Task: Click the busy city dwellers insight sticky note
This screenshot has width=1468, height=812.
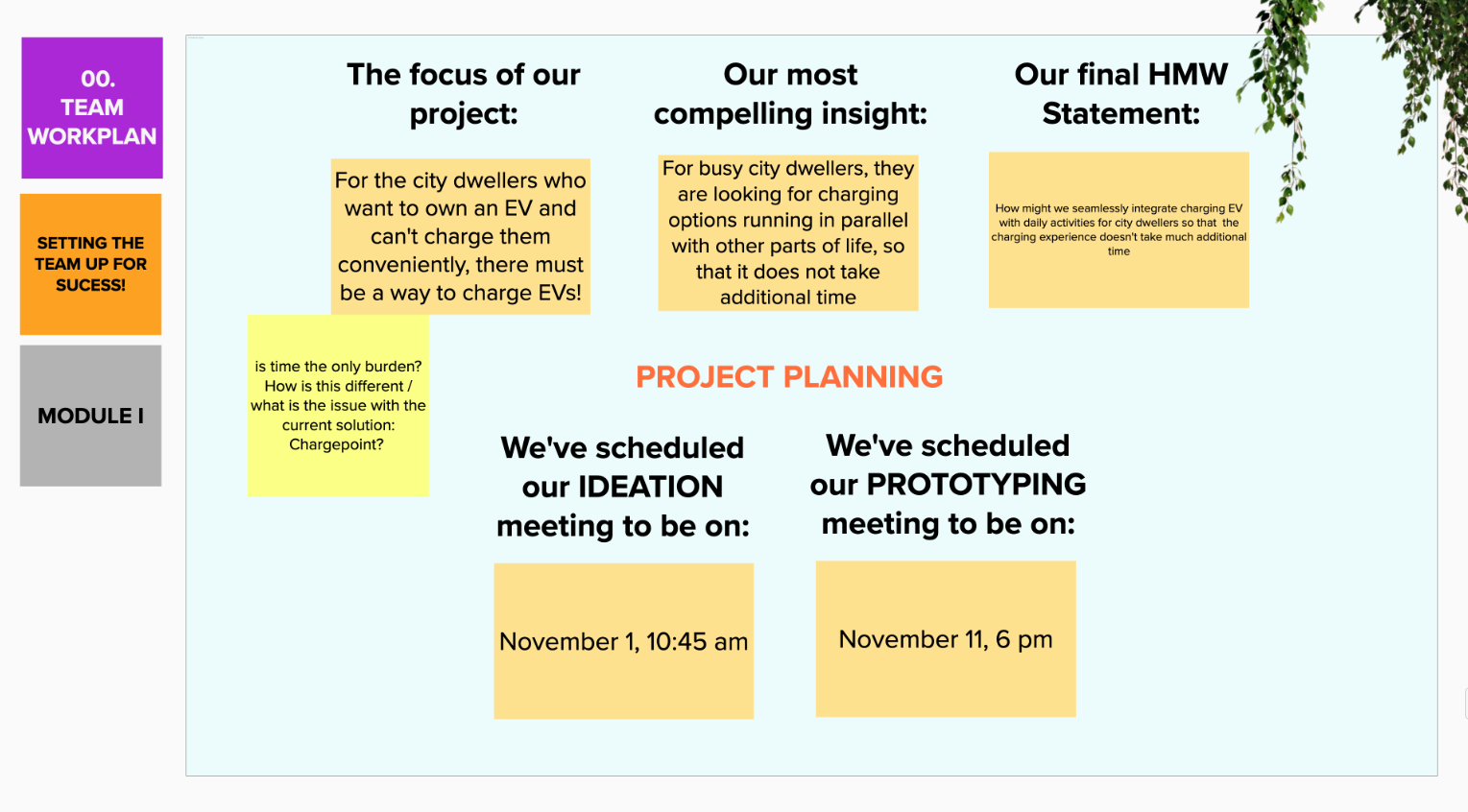Action: point(788,232)
